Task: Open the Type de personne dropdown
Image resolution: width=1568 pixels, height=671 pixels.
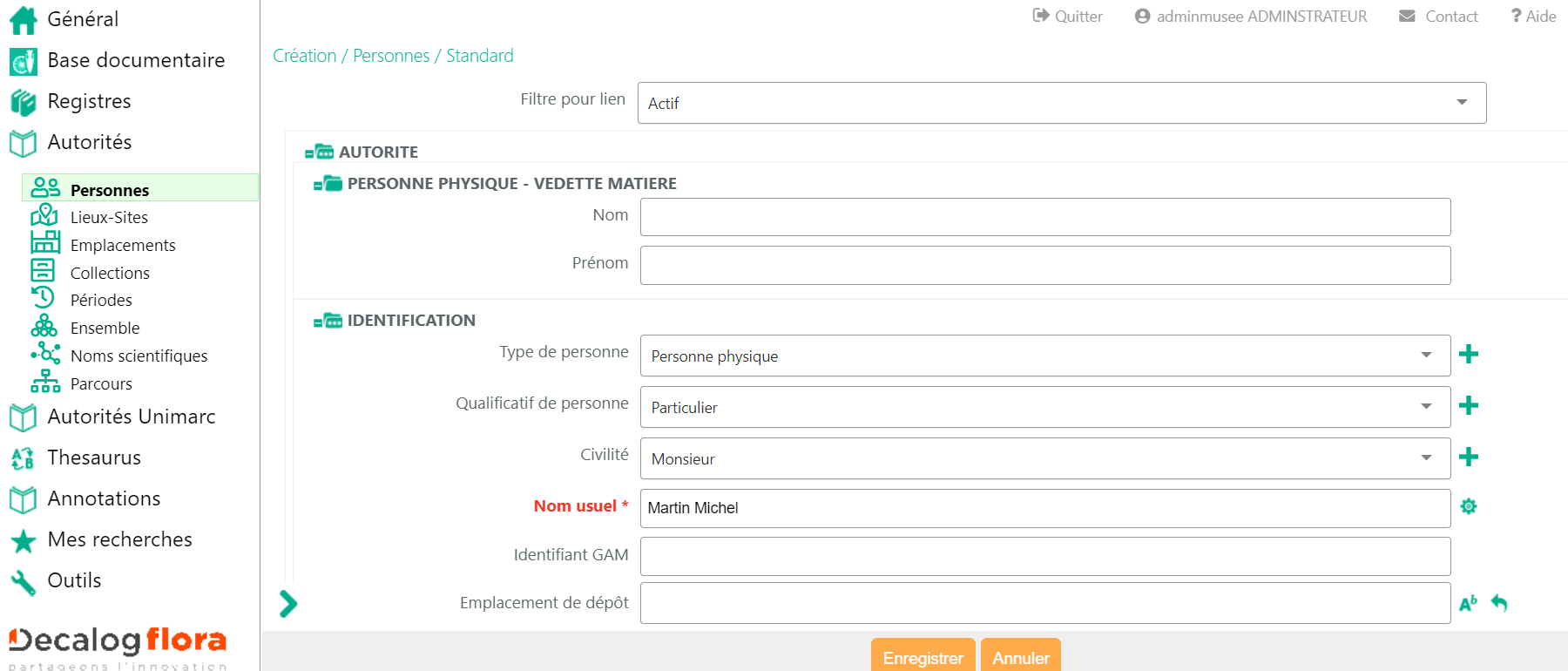Action: click(1044, 356)
